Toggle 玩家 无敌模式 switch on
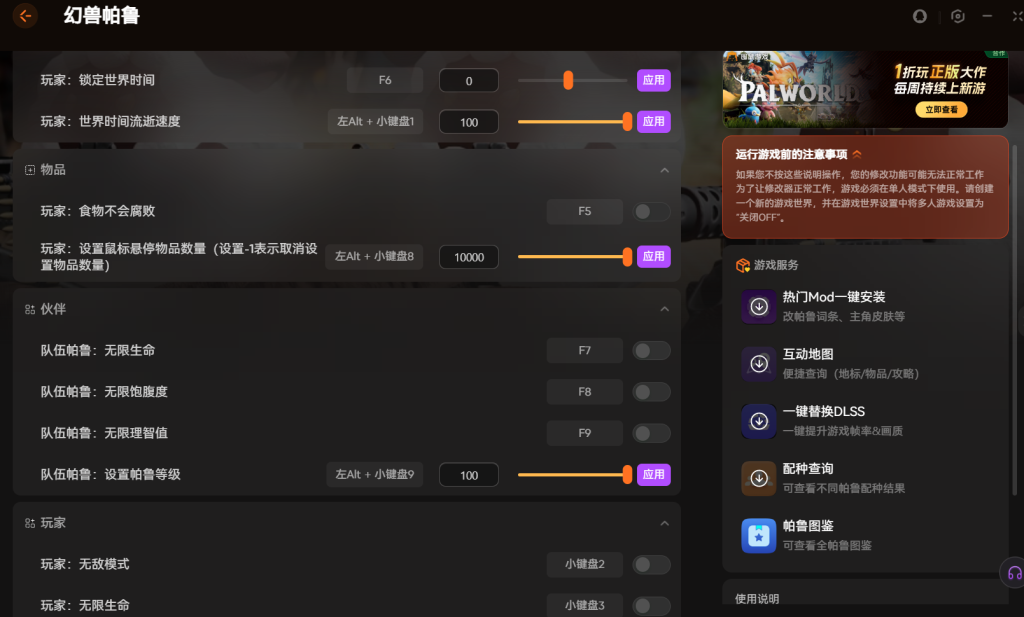 click(652, 565)
